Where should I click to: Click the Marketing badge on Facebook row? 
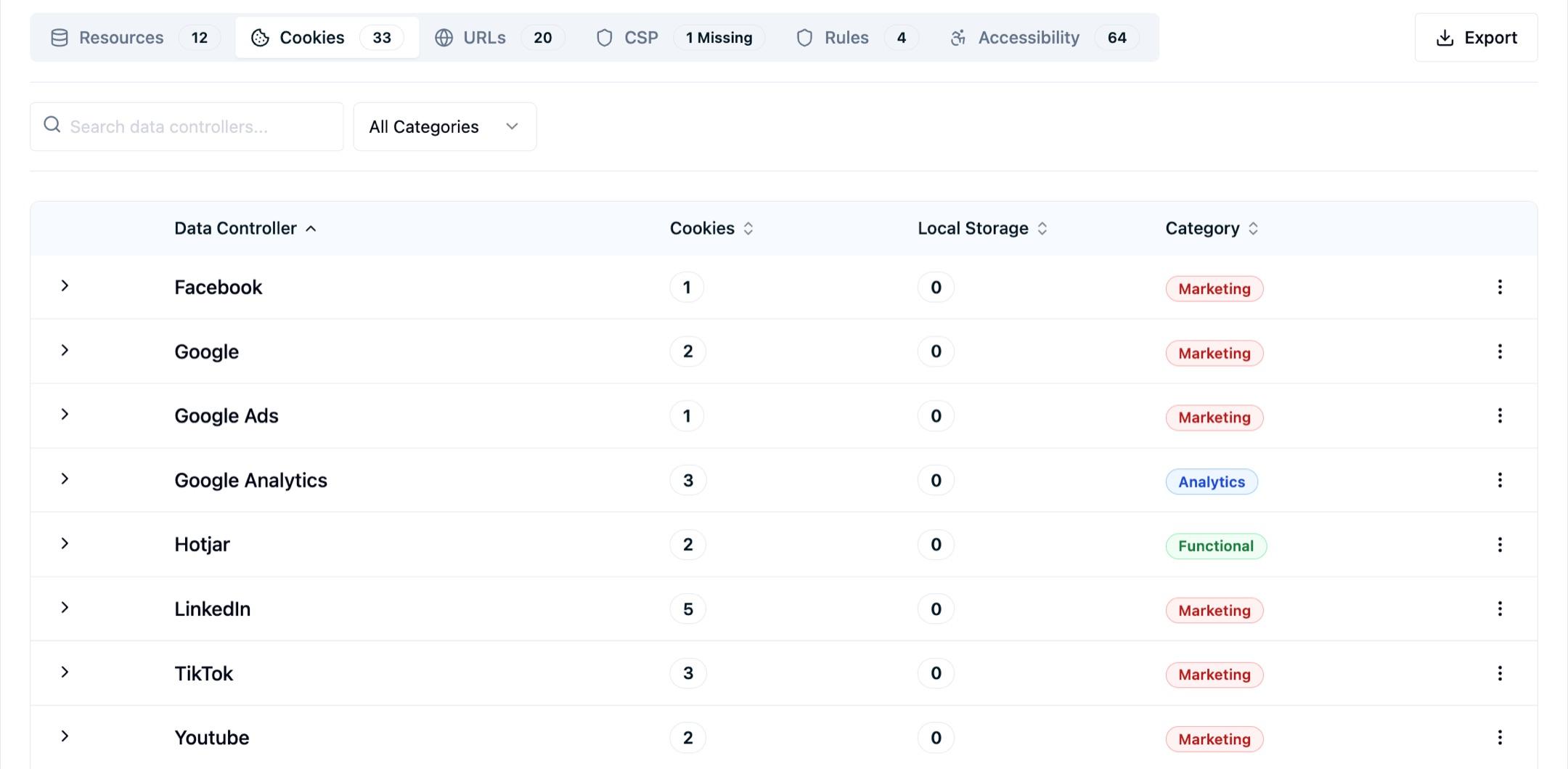click(x=1214, y=289)
